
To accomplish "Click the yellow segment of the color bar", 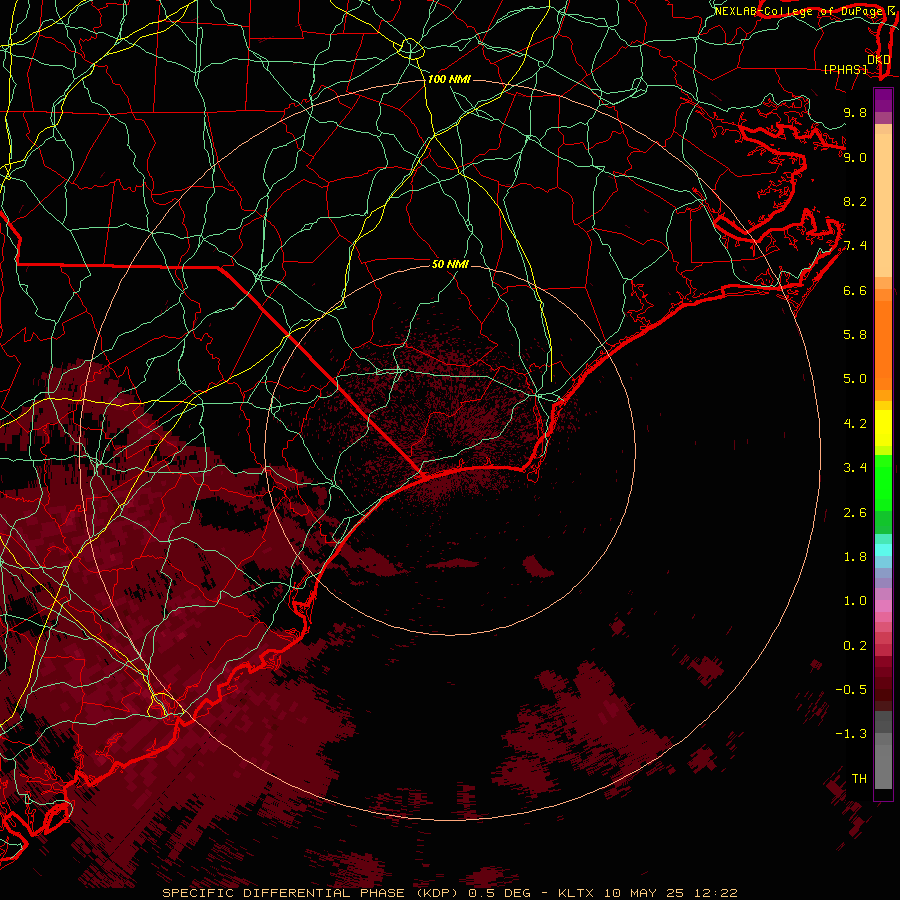I will coord(883,428).
